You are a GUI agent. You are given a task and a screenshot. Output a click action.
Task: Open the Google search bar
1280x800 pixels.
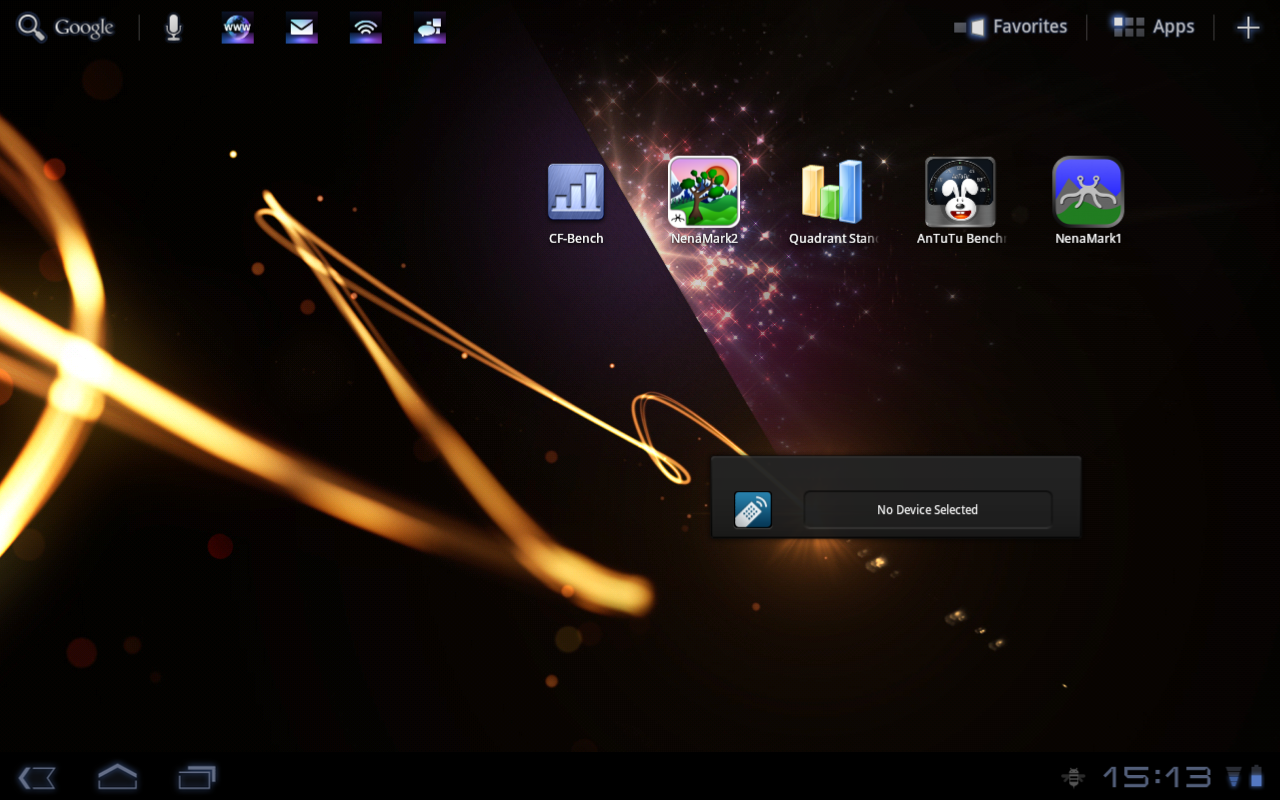click(65, 27)
